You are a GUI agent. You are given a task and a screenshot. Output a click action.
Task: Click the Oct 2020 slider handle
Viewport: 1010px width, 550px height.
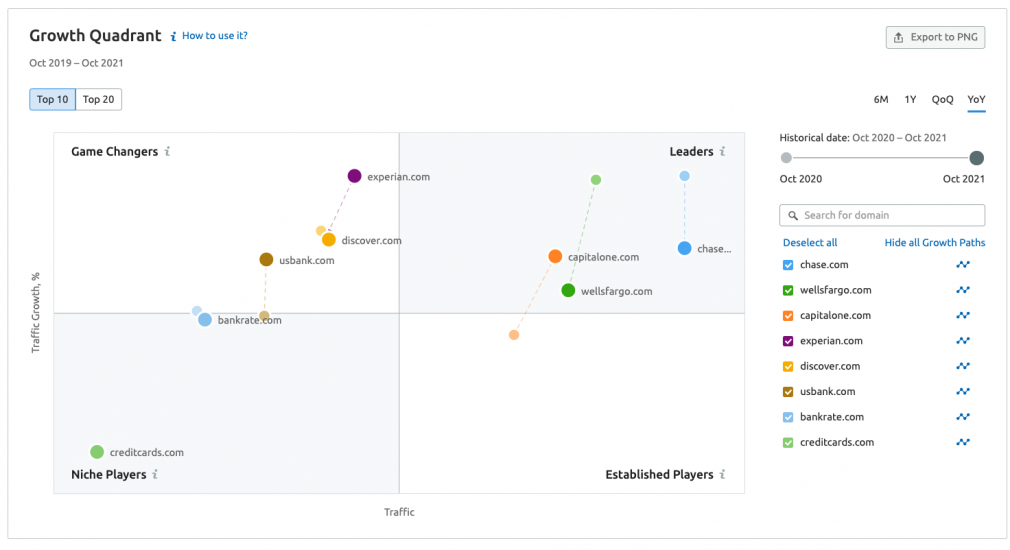click(x=786, y=158)
